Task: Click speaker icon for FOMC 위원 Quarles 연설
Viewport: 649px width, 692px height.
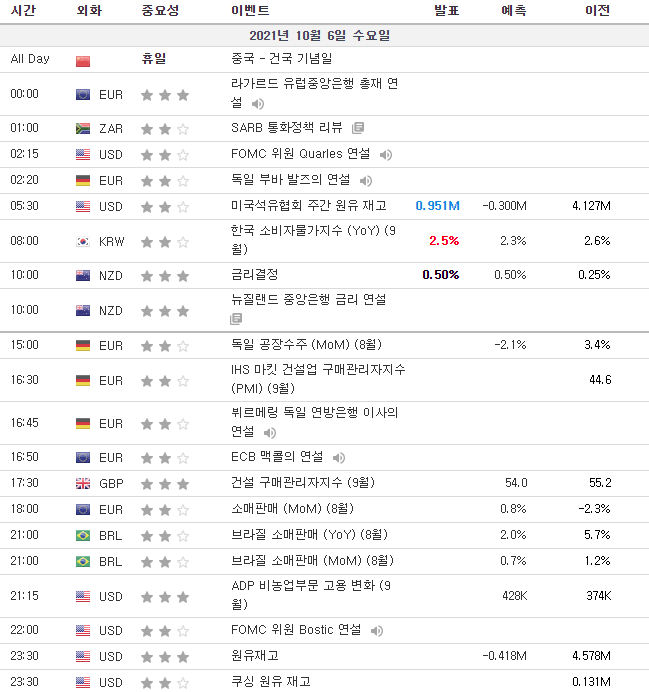Action: coord(386,155)
